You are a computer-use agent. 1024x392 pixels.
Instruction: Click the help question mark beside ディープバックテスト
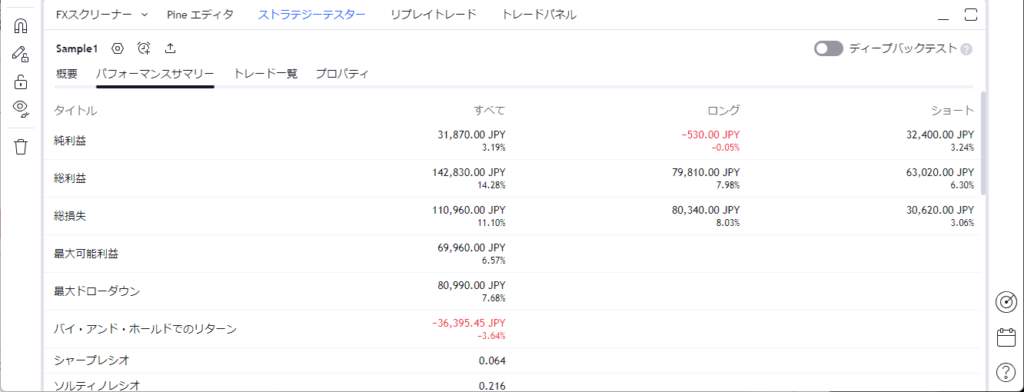(x=967, y=49)
